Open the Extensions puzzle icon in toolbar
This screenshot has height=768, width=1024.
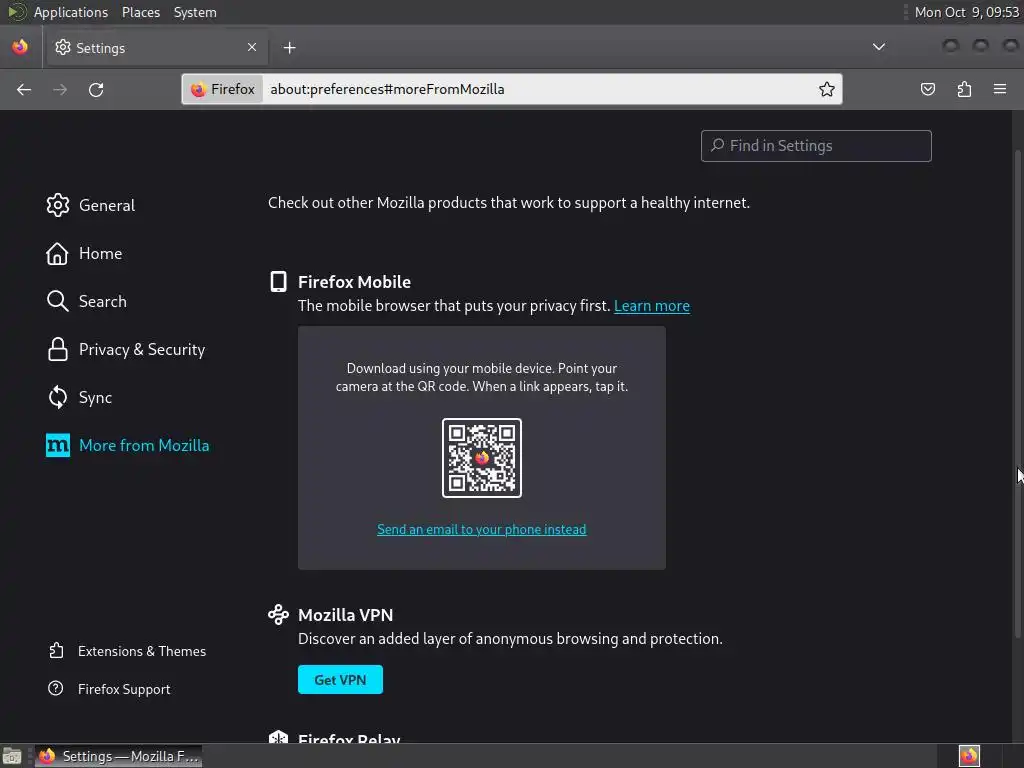click(x=964, y=89)
